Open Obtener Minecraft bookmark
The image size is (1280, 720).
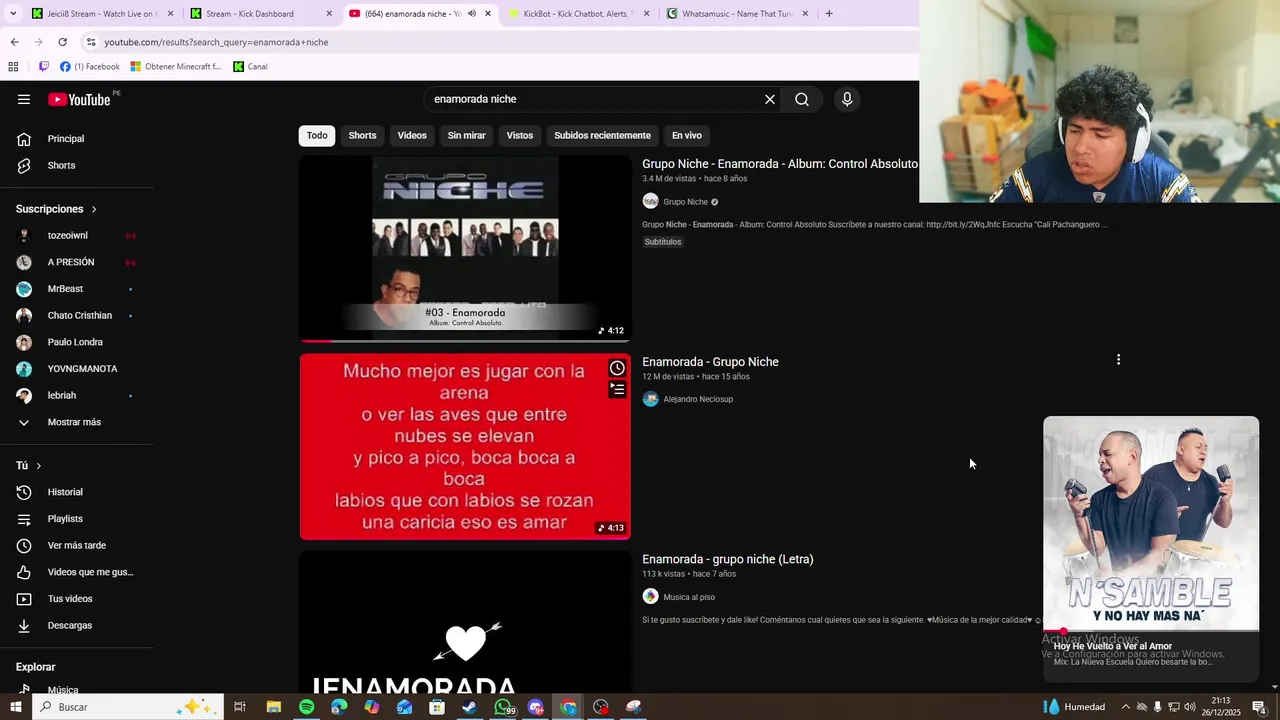pos(176,67)
